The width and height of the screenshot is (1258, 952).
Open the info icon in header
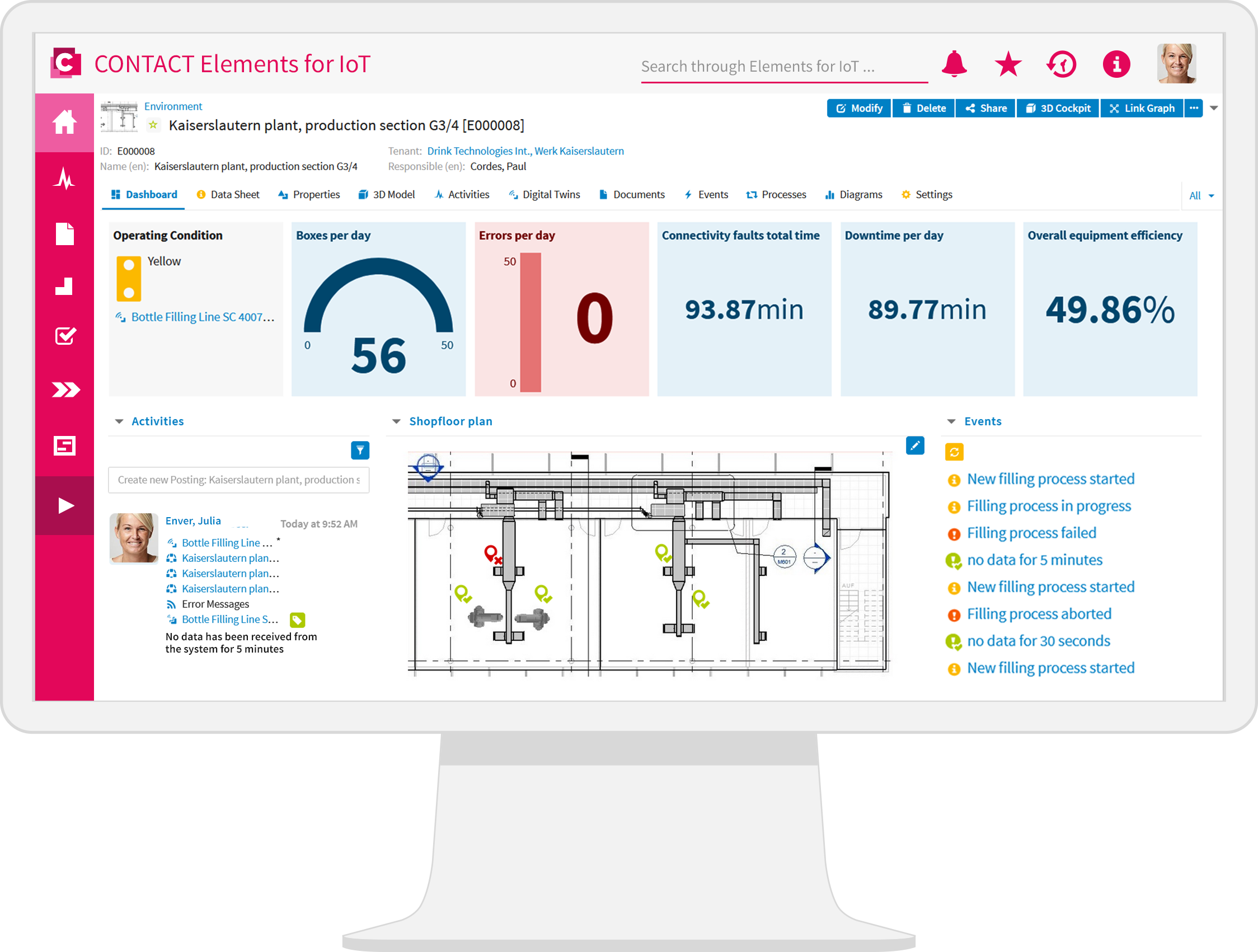tap(1116, 64)
